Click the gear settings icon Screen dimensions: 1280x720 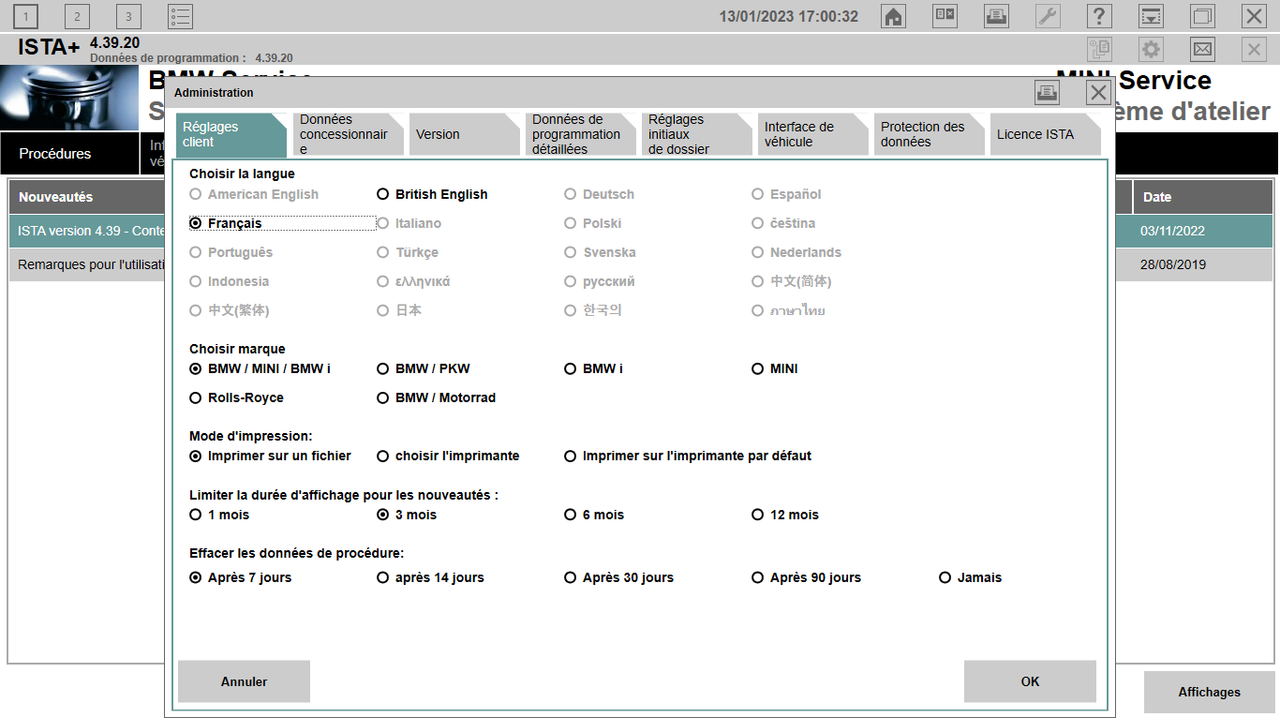tap(1152, 49)
